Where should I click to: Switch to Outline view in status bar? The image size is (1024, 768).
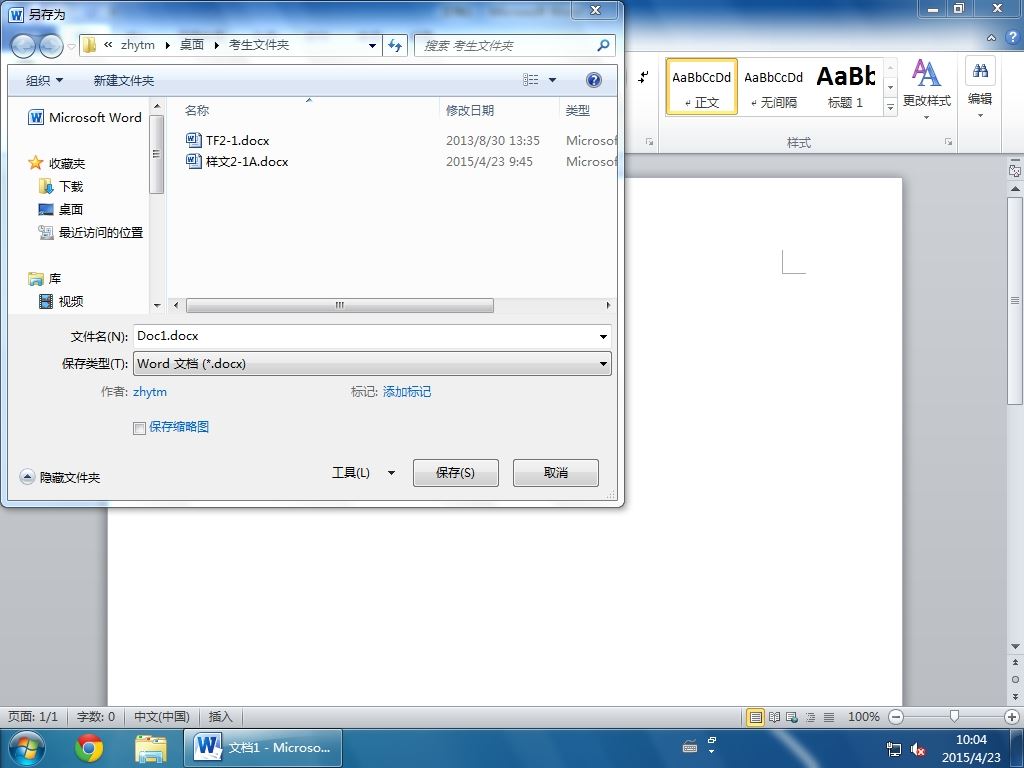click(810, 717)
